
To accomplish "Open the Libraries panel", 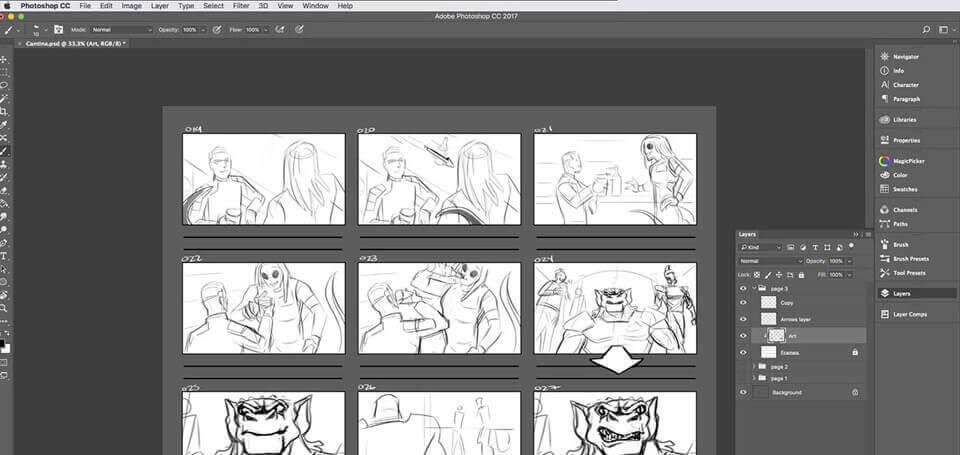I will coord(898,119).
